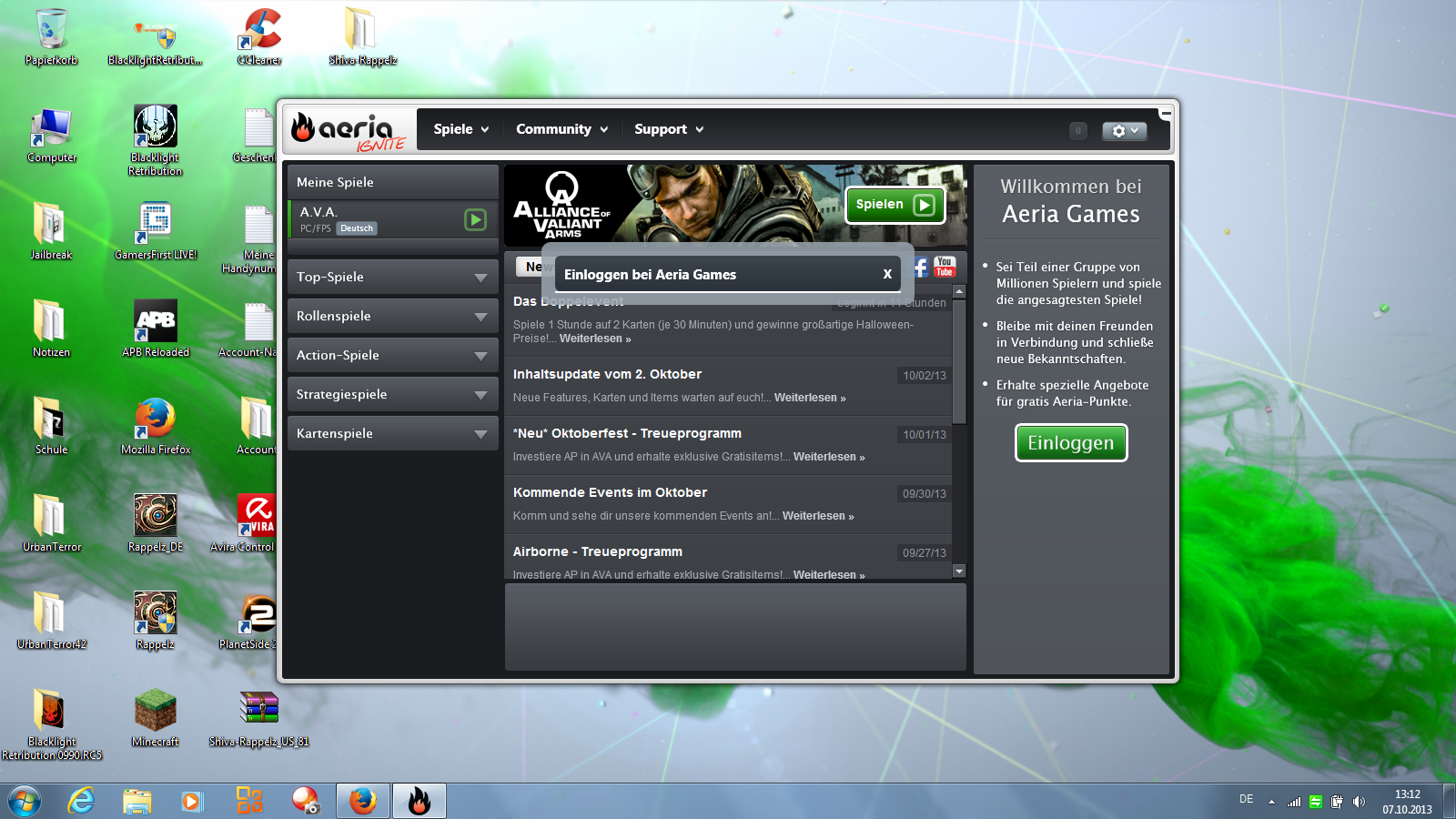Select the Minecraft desktop icon
Screen dimensions: 1456x819
pyautogui.click(x=156, y=718)
